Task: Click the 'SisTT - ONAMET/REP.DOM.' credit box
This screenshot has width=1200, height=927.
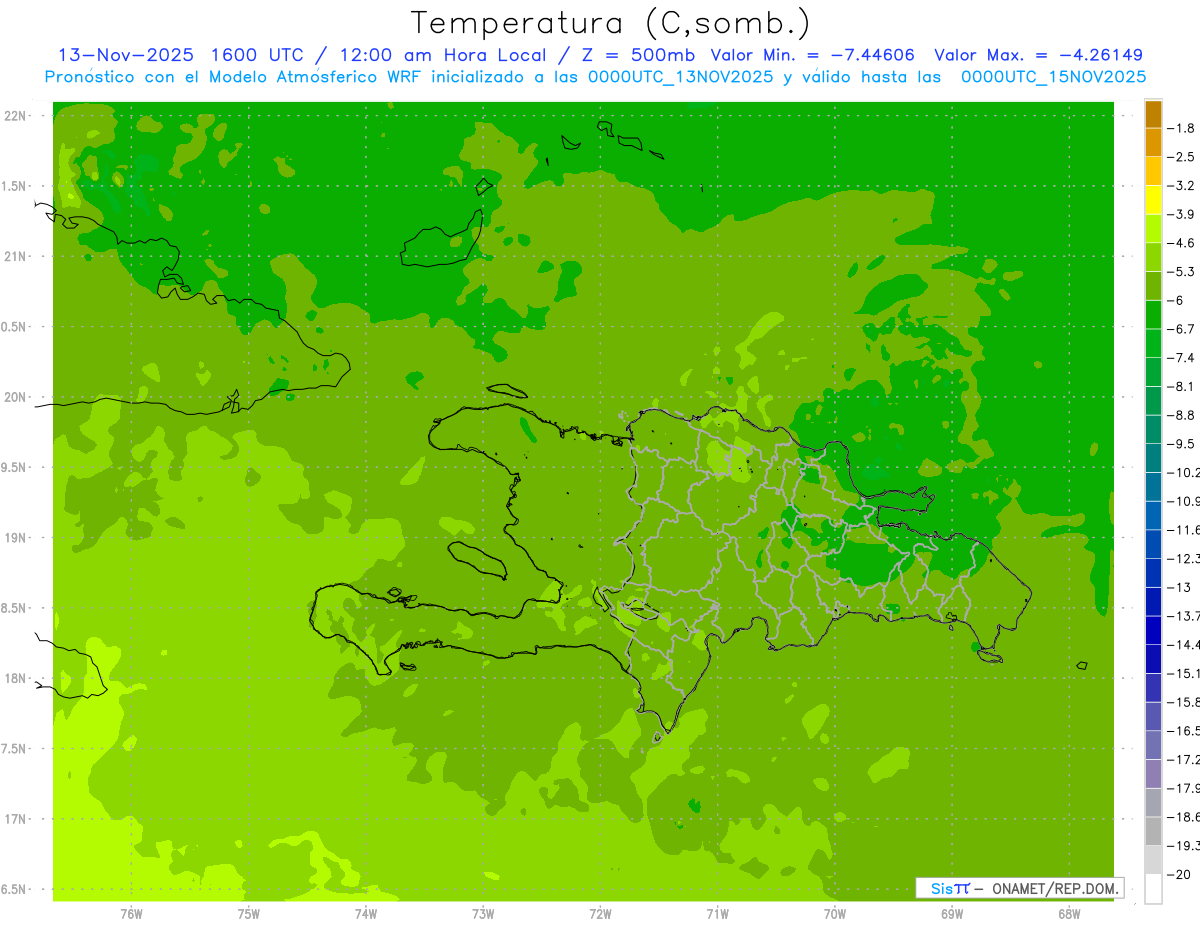Action: [x=1020, y=888]
